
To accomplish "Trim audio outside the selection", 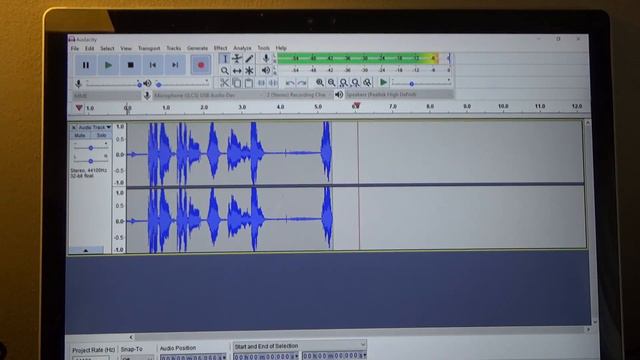I will coord(261,83).
